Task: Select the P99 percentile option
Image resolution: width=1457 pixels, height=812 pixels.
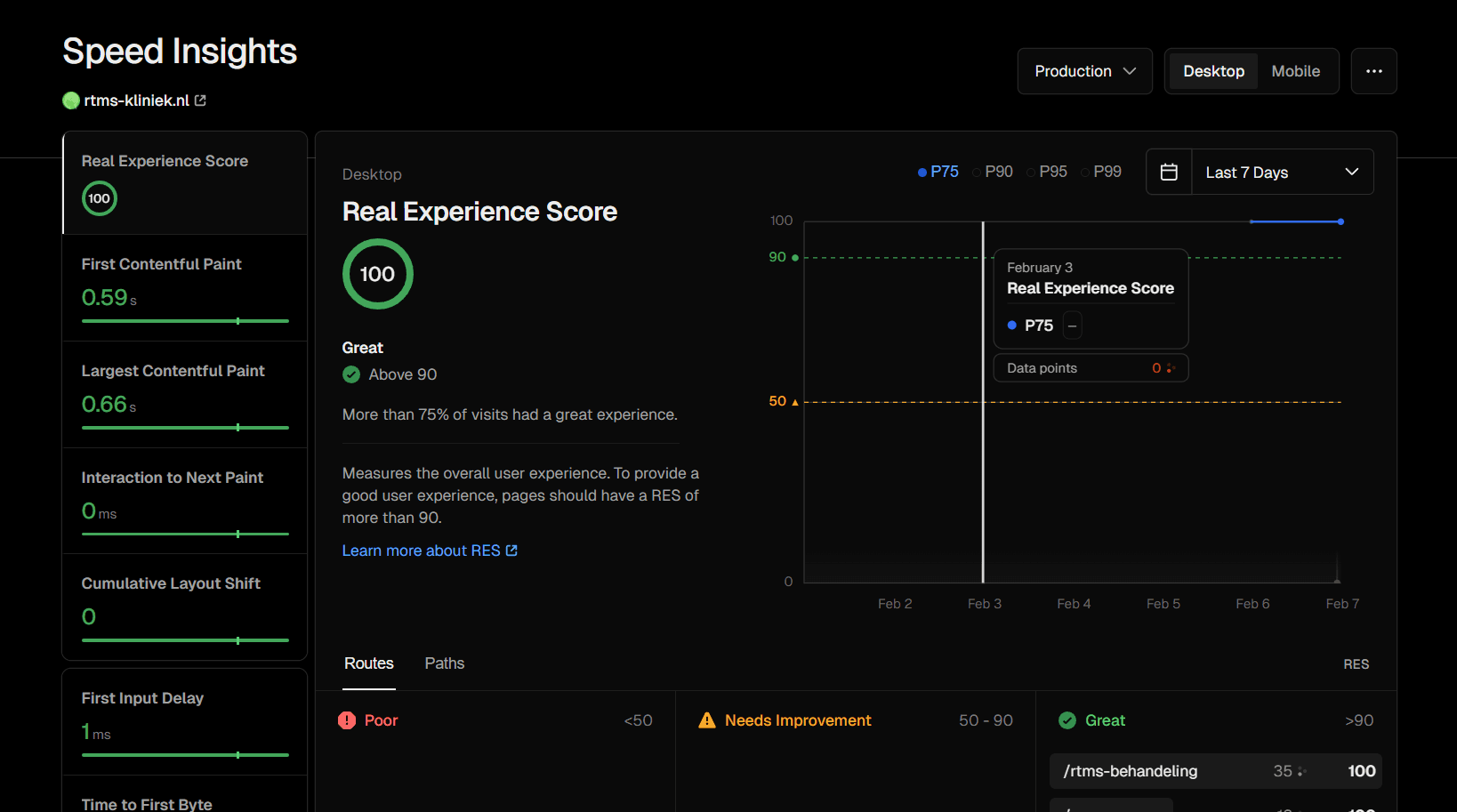Action: click(x=1100, y=172)
